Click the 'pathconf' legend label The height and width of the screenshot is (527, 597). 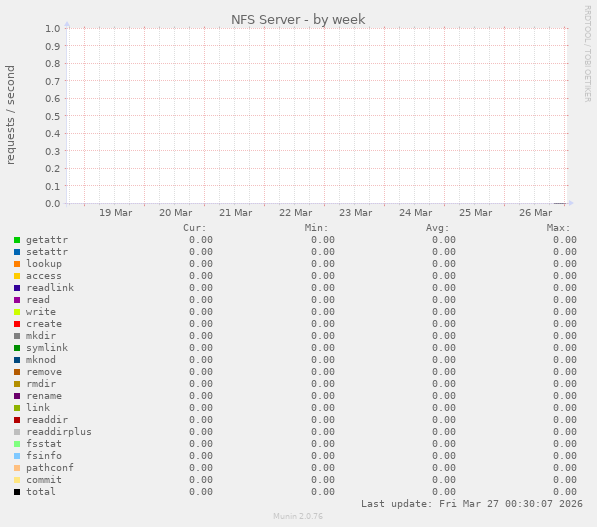[x=50, y=468]
